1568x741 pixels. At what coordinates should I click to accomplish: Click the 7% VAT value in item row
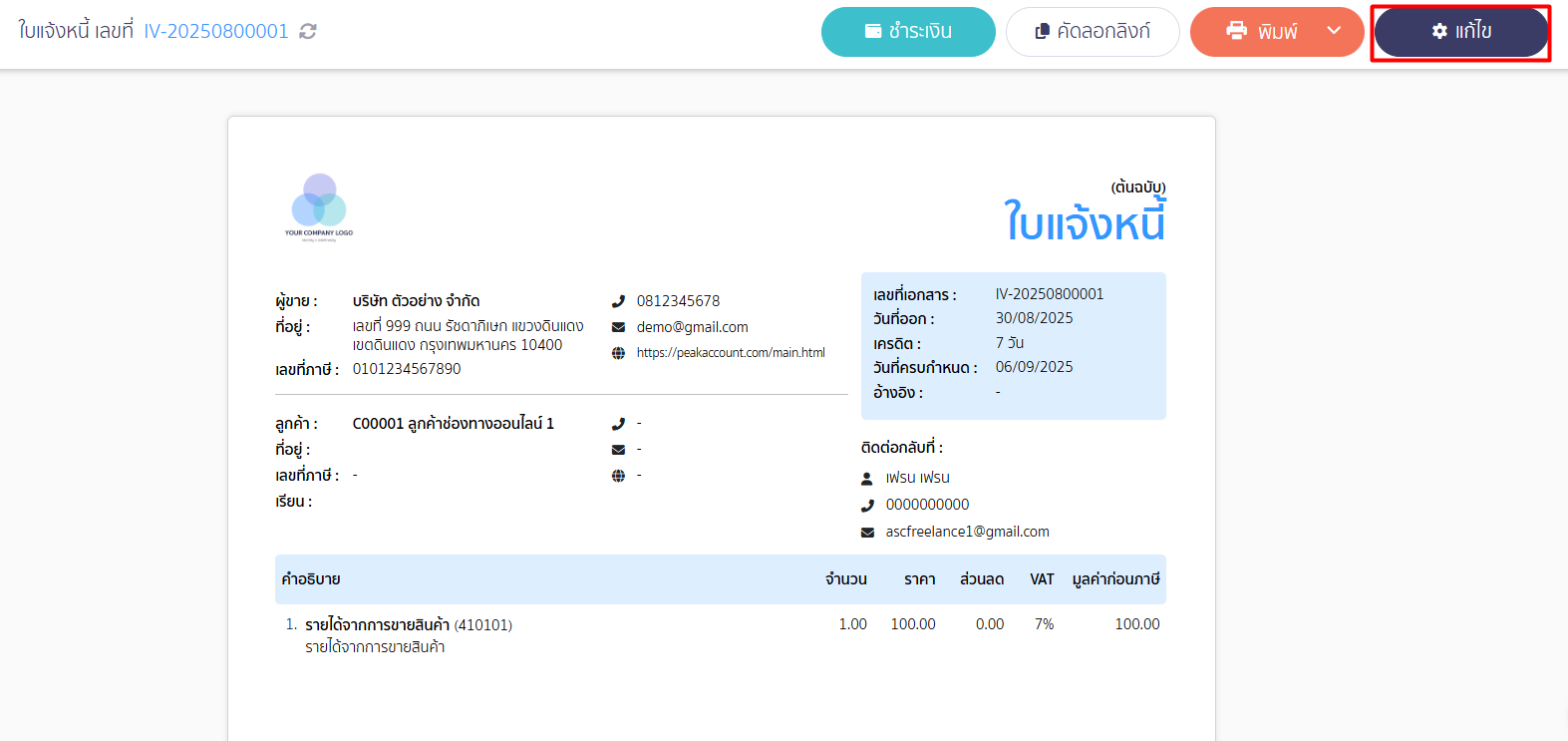1044,624
